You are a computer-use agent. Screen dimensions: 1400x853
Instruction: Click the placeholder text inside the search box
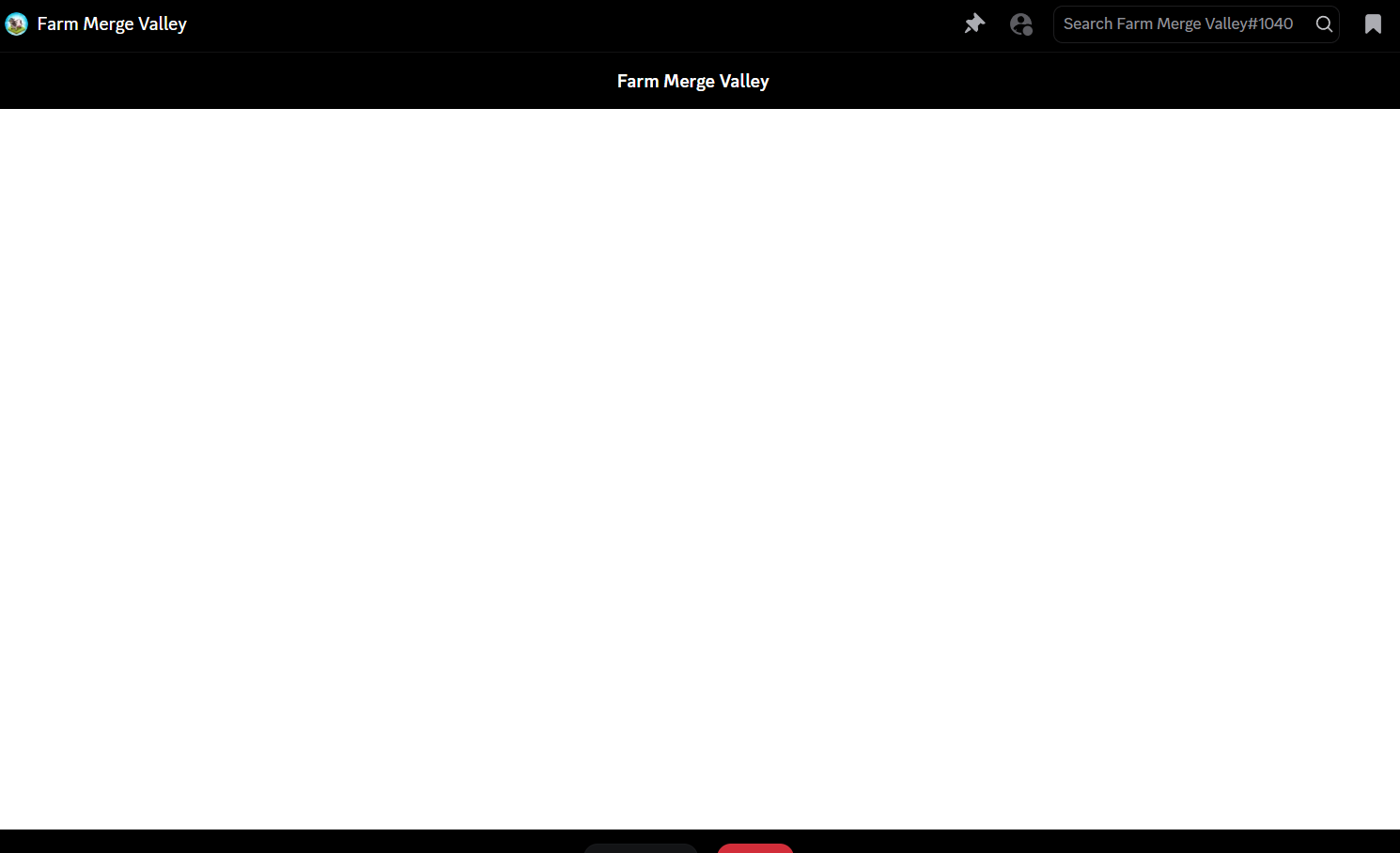pyautogui.click(x=1177, y=24)
